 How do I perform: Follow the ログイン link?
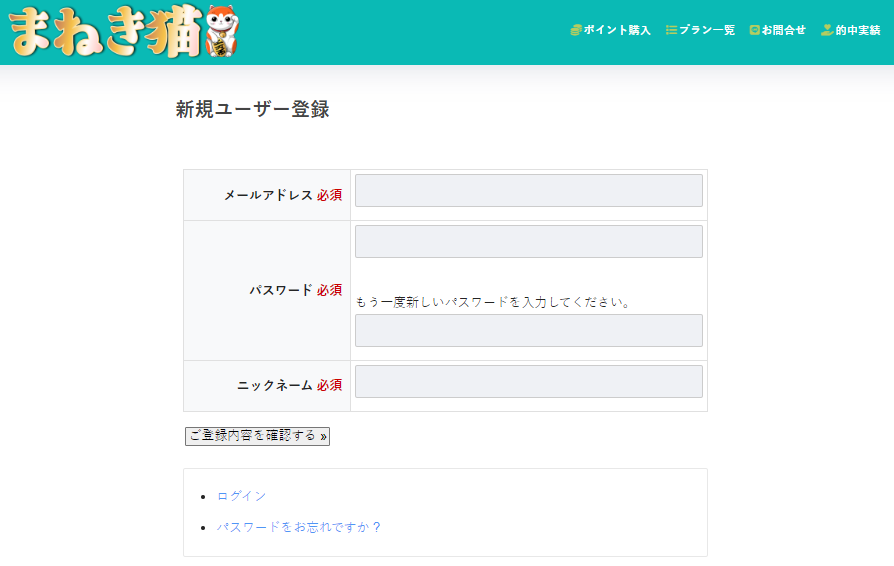tap(242, 496)
